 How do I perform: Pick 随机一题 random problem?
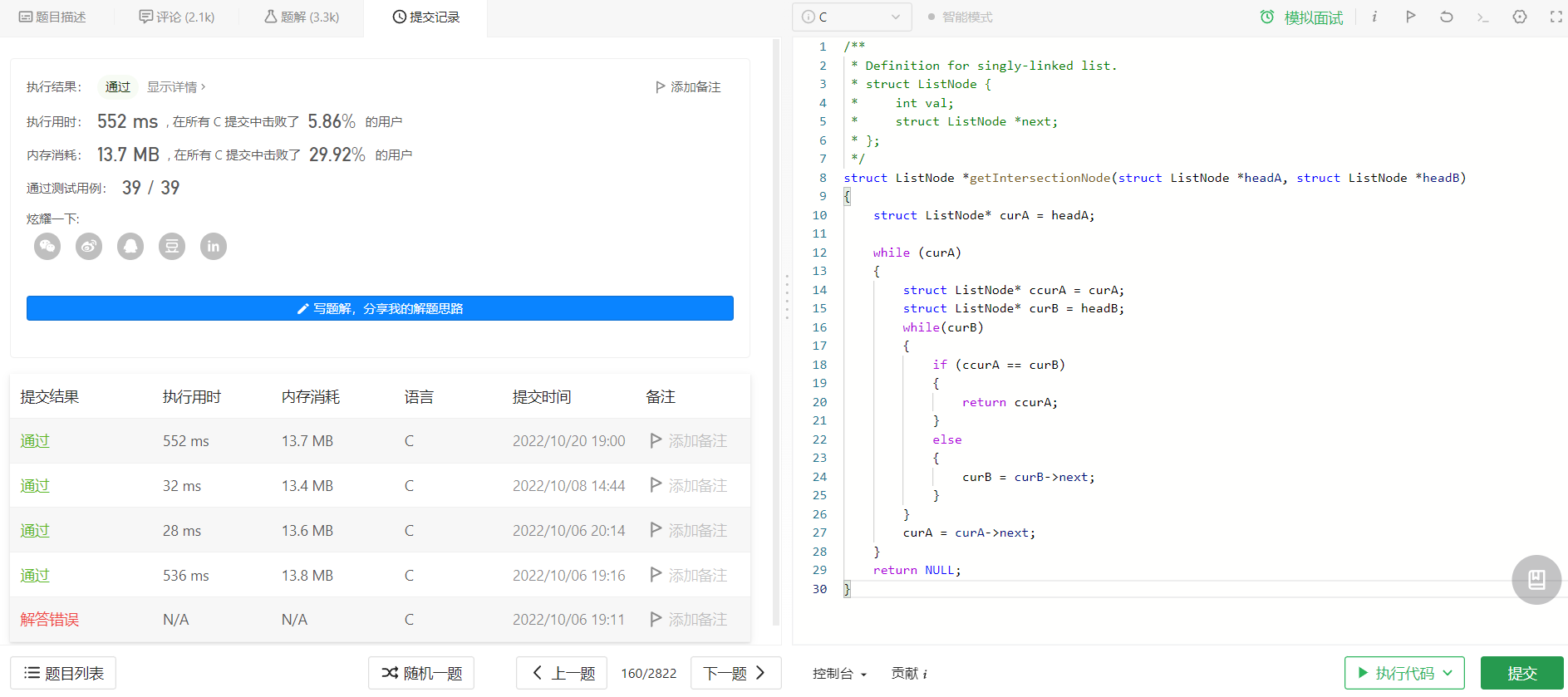coord(421,673)
